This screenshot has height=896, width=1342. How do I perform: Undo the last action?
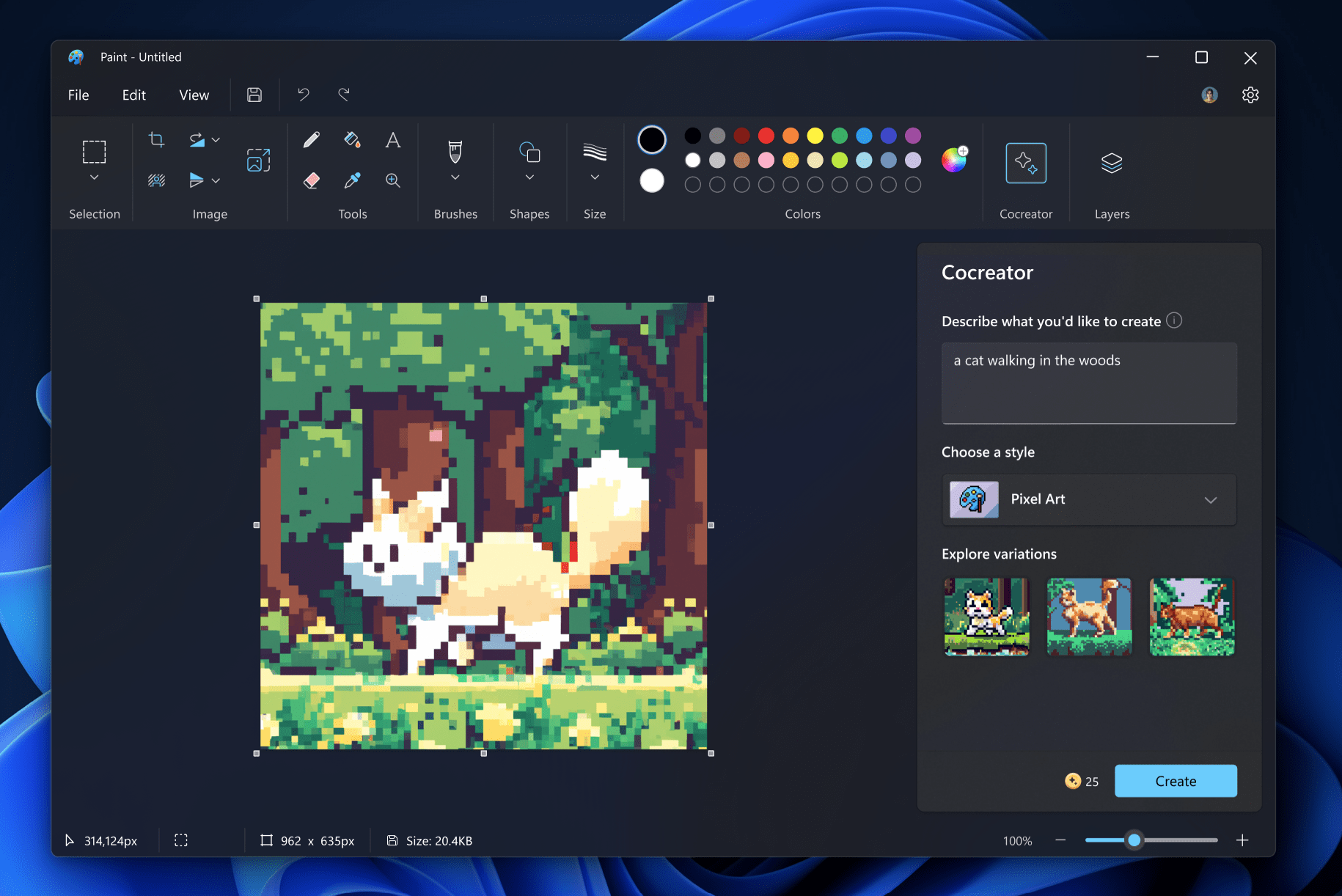click(x=303, y=95)
